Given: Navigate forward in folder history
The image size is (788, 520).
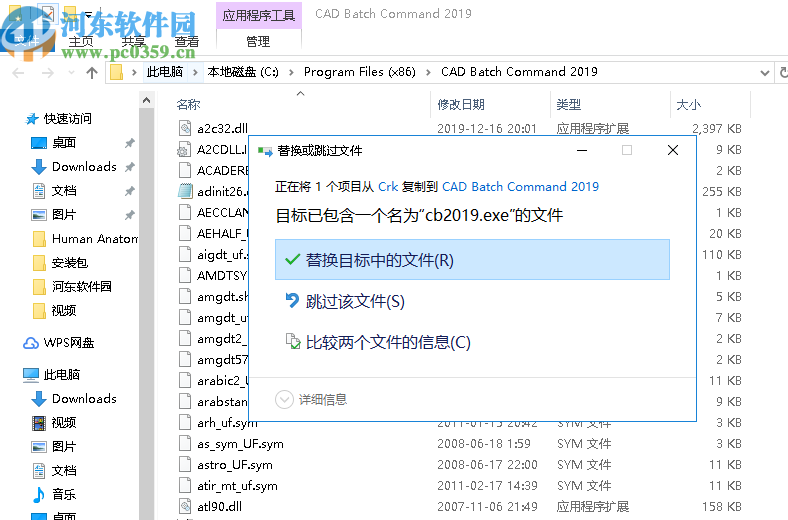Looking at the screenshot, I should point(48,73).
